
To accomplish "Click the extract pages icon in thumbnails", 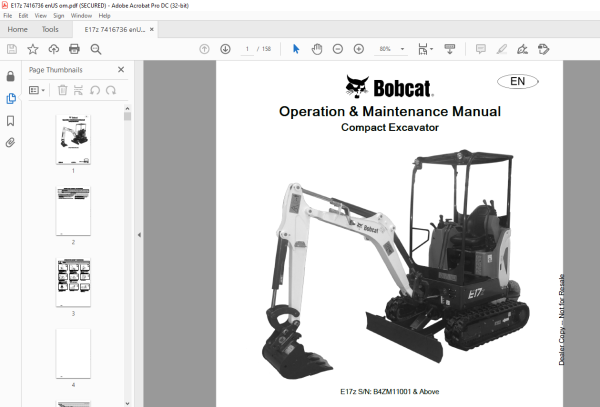I will [78, 90].
